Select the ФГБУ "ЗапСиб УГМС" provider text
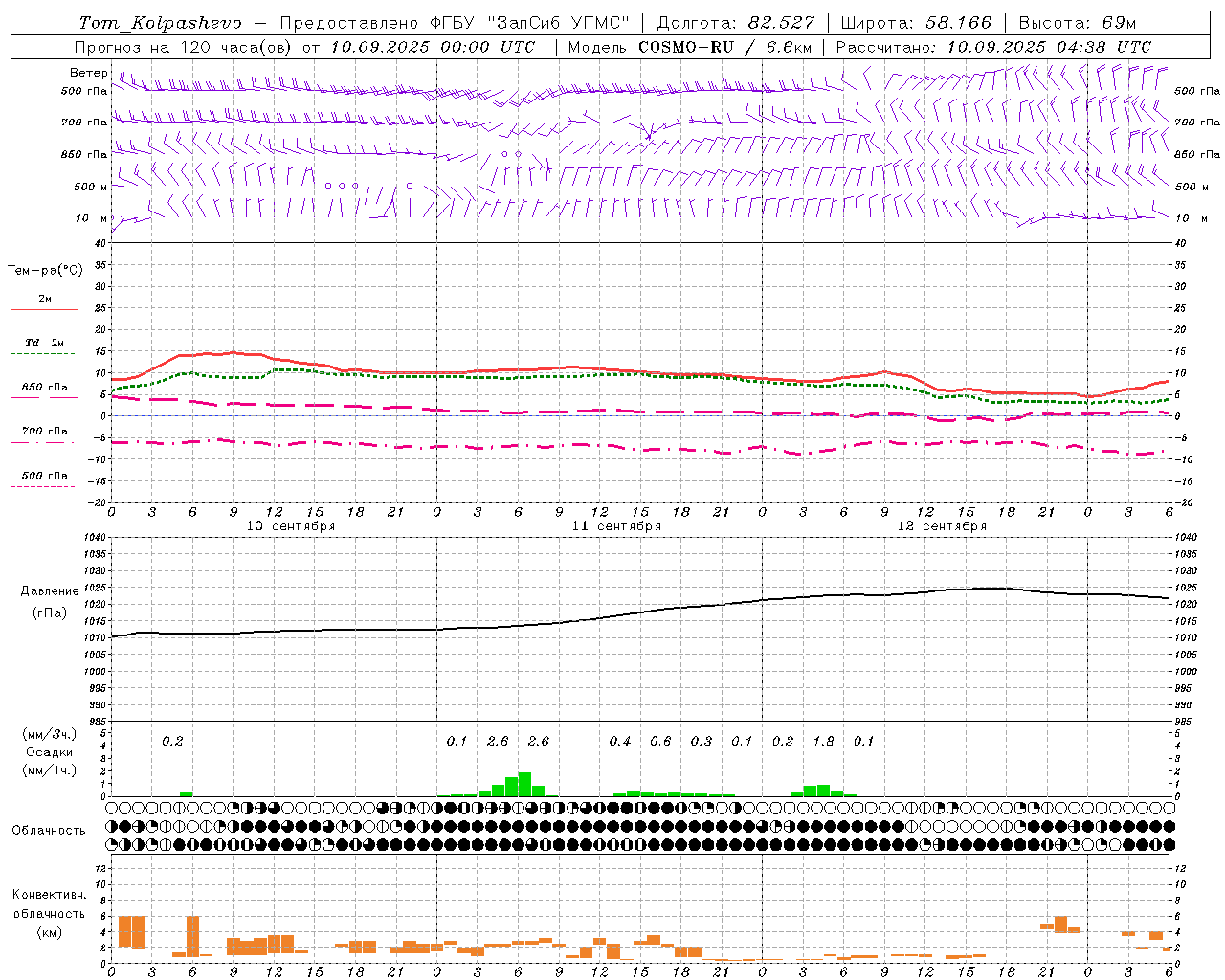The height and width of the screenshot is (980, 1225). click(x=528, y=23)
